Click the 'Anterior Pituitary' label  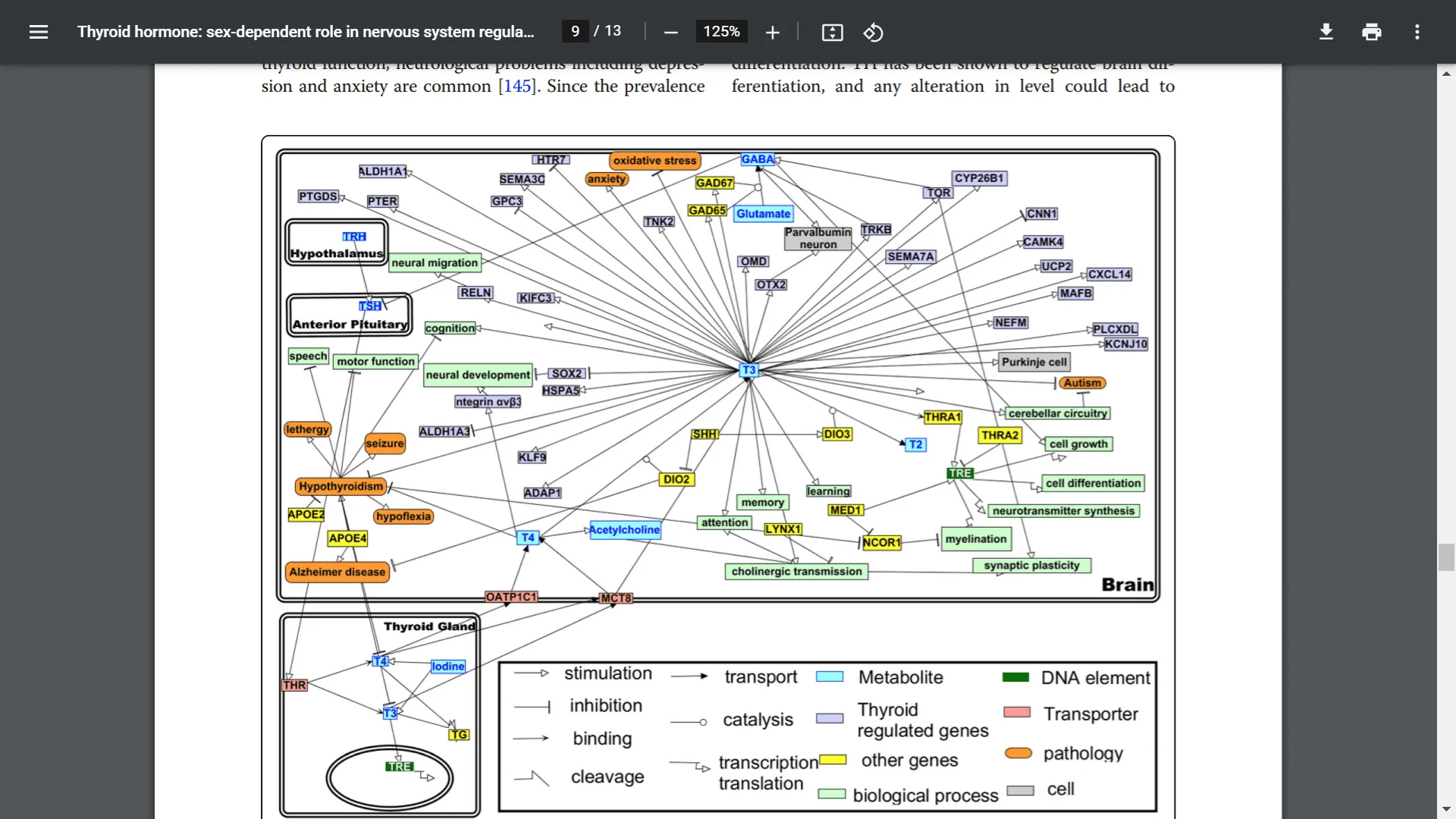(350, 324)
